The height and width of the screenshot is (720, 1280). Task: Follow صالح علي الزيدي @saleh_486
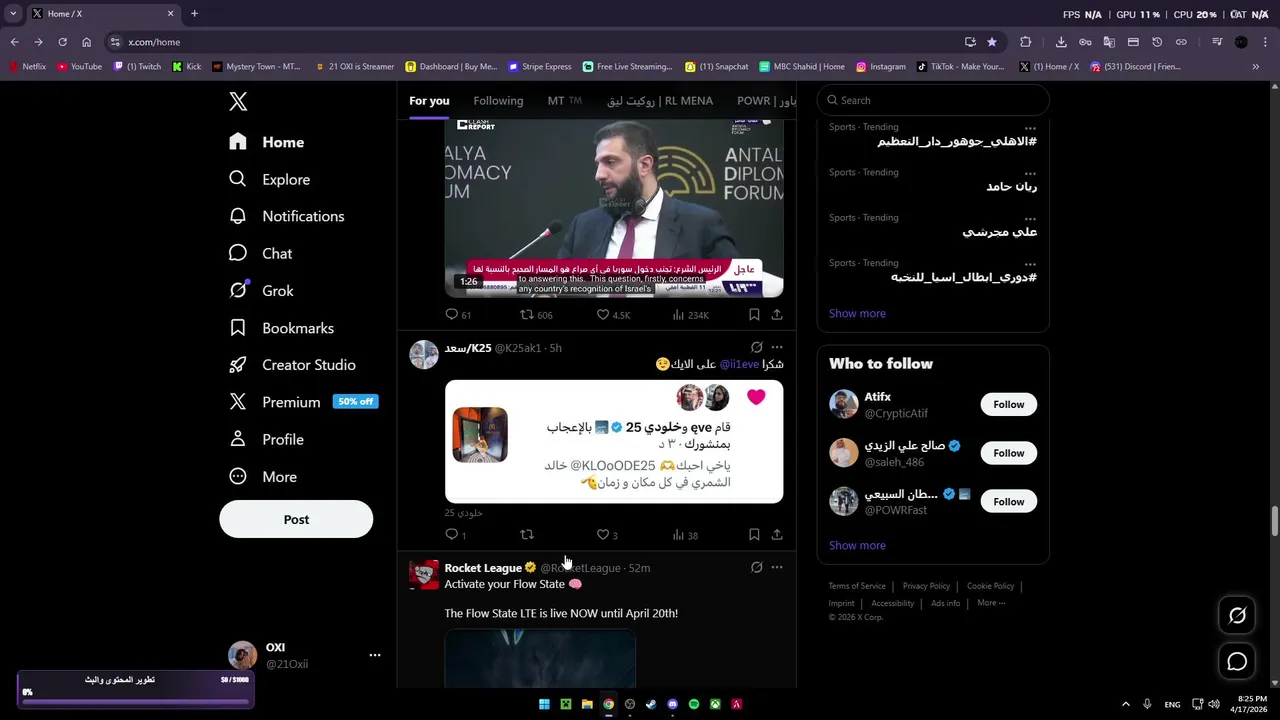pos(1008,453)
